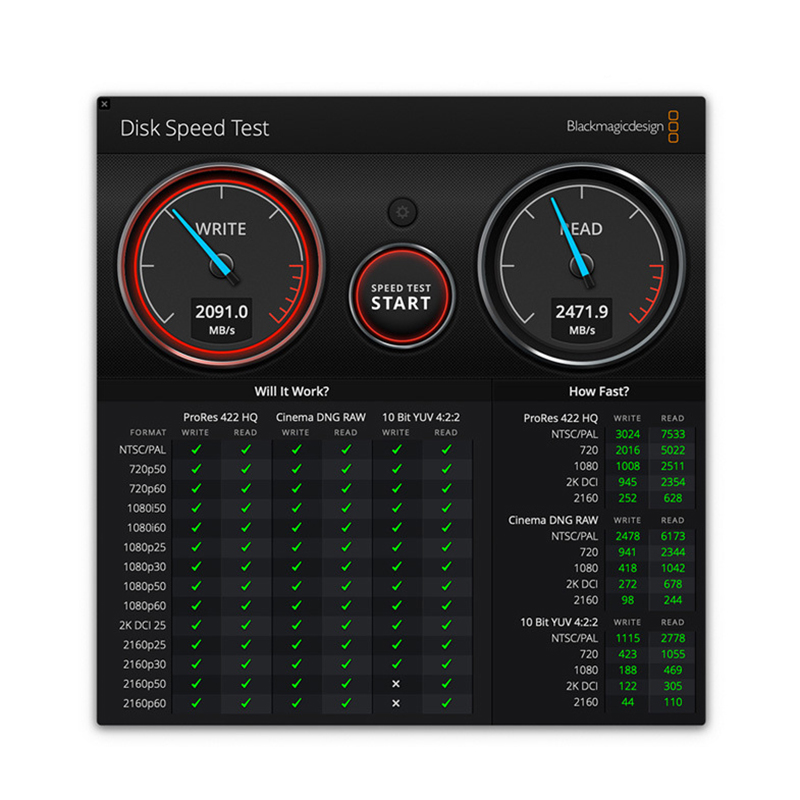800x800 pixels.
Task: Click the Will It Work? panel heading
Action: pos(292,391)
